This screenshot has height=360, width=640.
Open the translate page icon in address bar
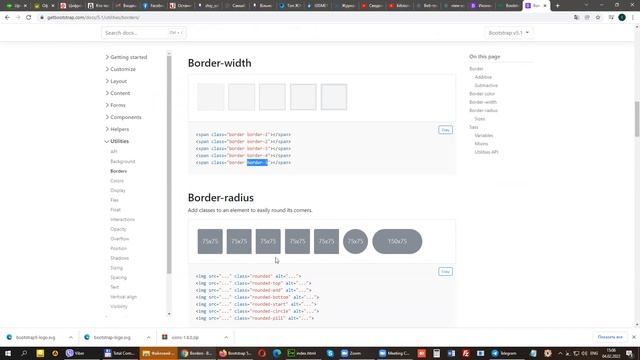(576, 18)
